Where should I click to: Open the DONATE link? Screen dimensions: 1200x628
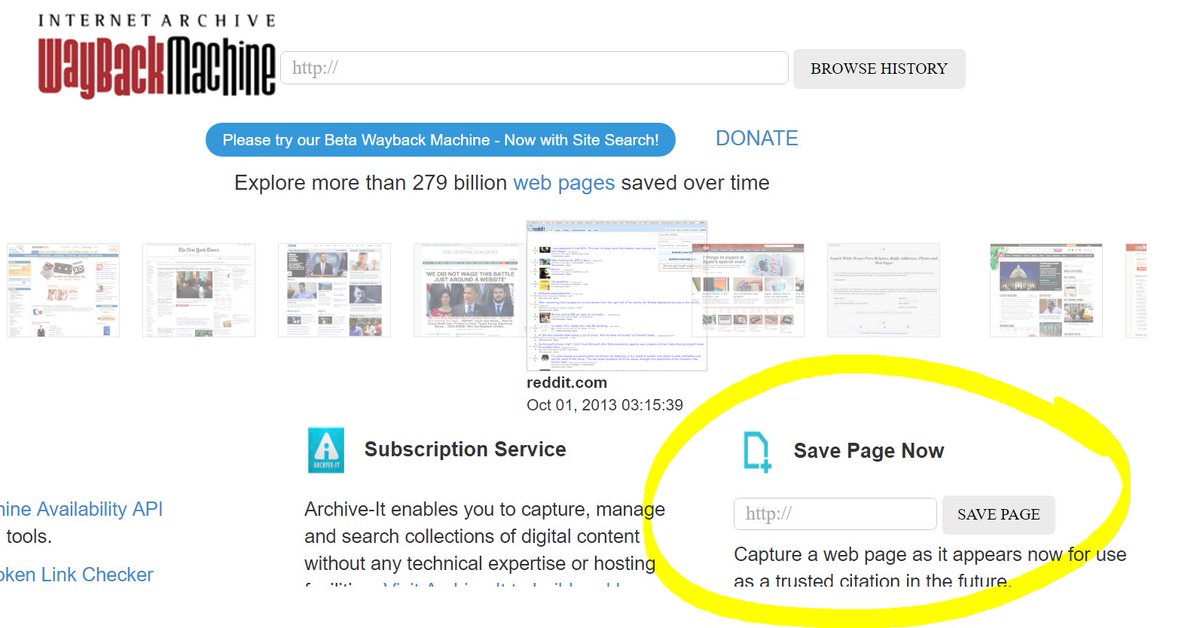[x=757, y=138]
